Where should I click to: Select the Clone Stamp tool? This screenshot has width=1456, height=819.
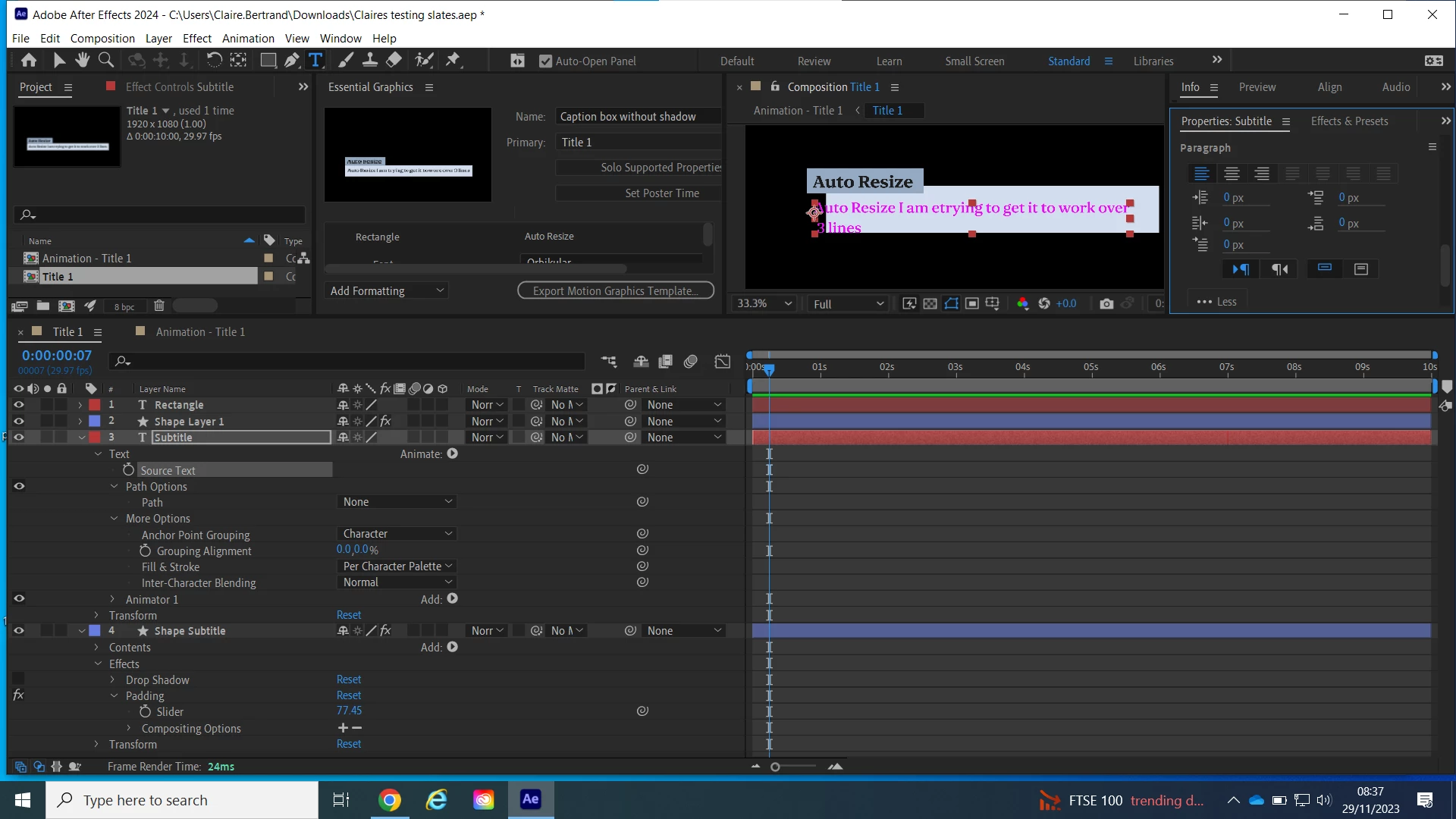[370, 60]
